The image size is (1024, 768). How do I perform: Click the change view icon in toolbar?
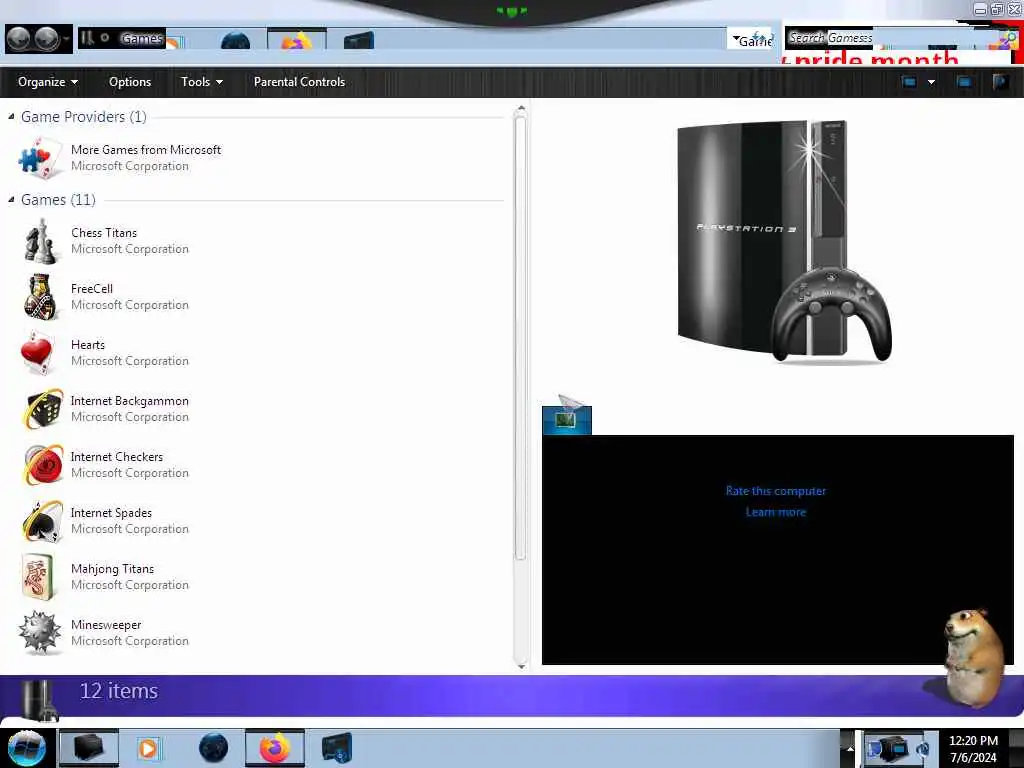pyautogui.click(x=909, y=82)
